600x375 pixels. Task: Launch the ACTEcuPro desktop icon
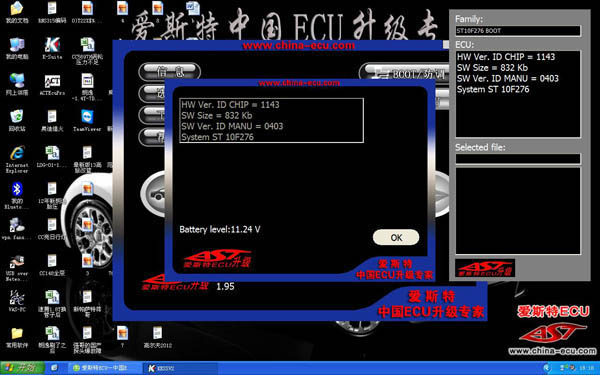click(x=52, y=85)
